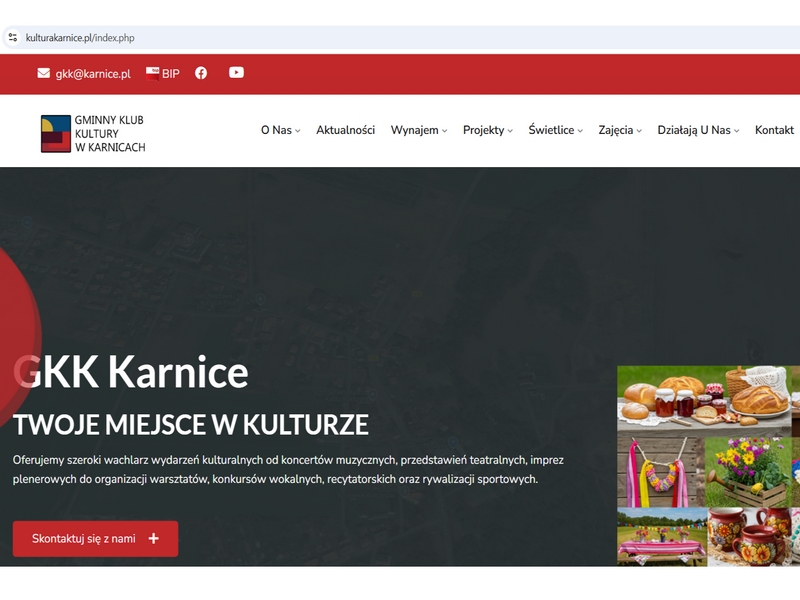The width and height of the screenshot is (800, 600).
Task: Expand the Świetlice dropdown menu
Action: pyautogui.click(x=555, y=130)
